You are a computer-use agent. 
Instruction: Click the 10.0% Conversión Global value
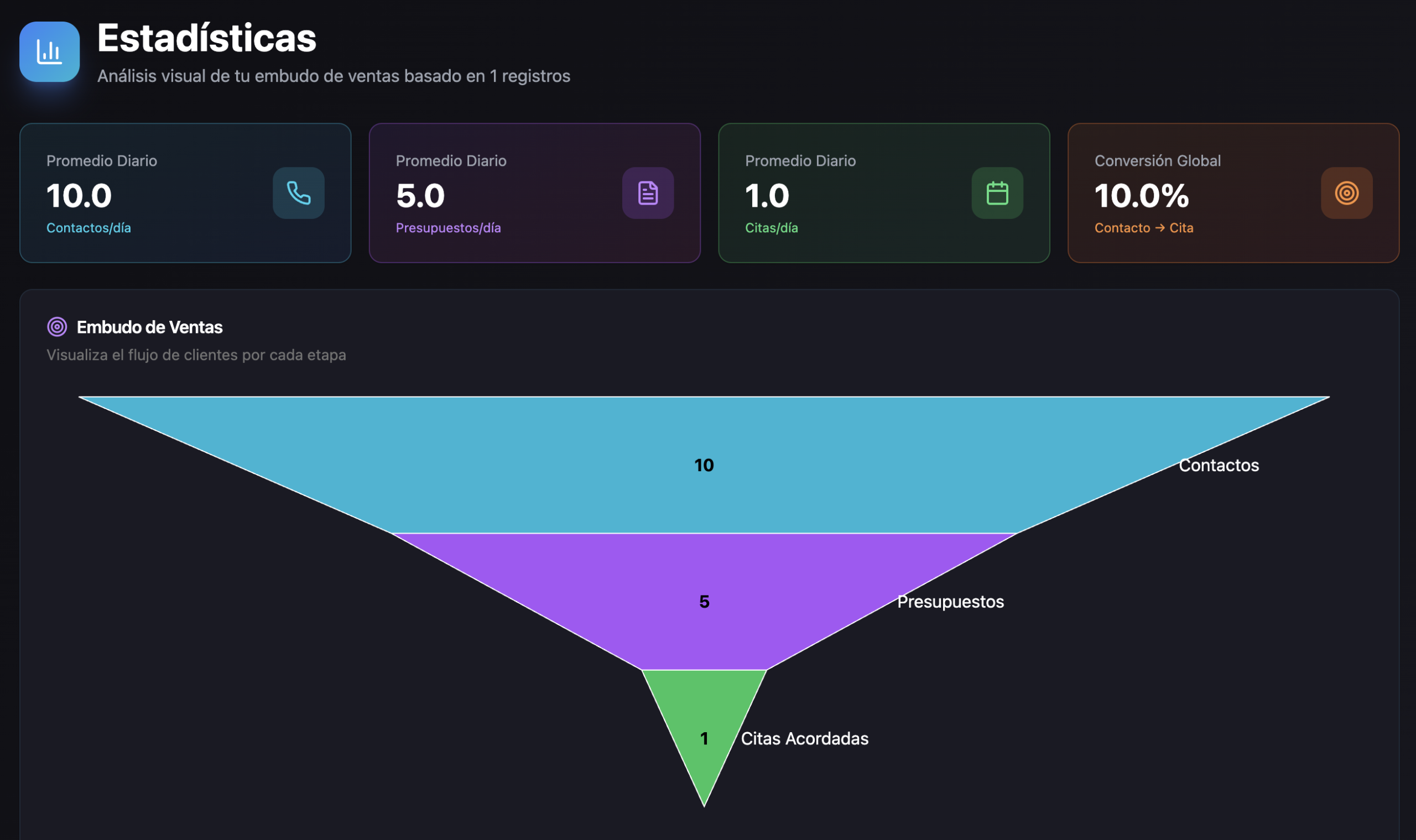pyautogui.click(x=1141, y=195)
